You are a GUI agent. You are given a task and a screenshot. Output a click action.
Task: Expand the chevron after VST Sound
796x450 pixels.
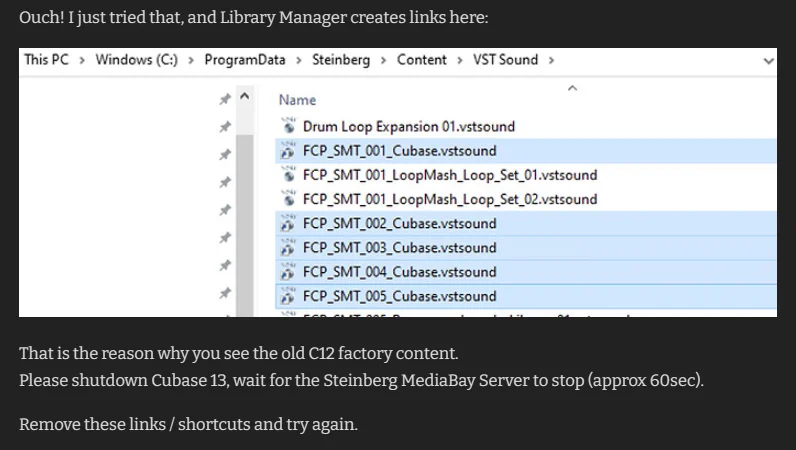click(x=551, y=60)
